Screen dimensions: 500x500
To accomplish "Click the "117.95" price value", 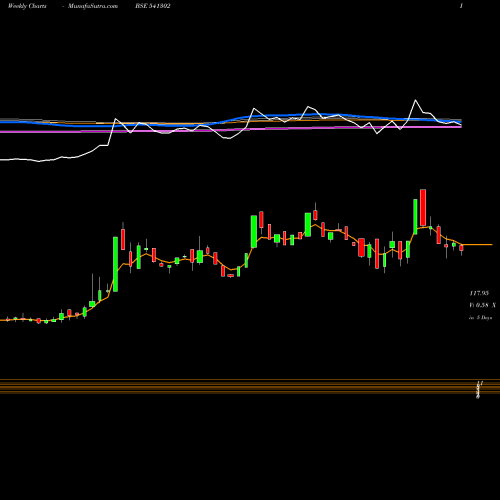I will 479,293.
